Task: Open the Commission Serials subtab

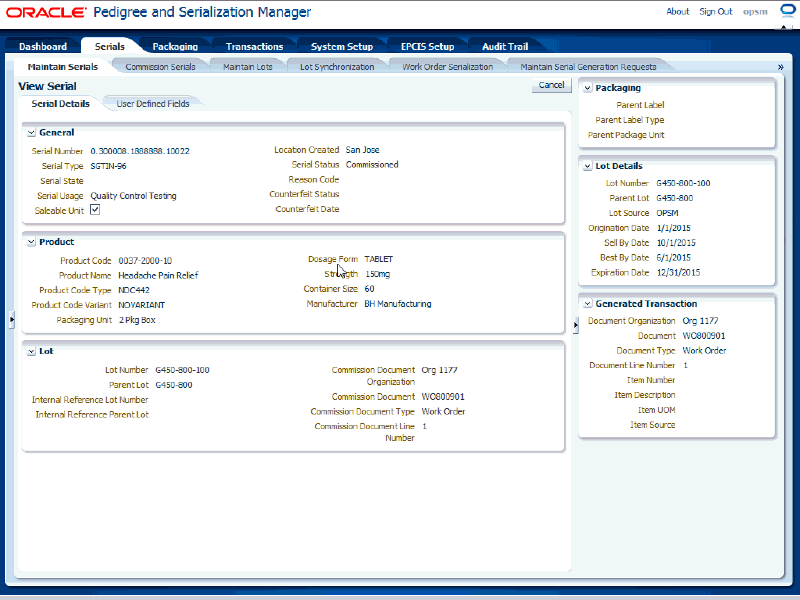Action: tap(160, 67)
